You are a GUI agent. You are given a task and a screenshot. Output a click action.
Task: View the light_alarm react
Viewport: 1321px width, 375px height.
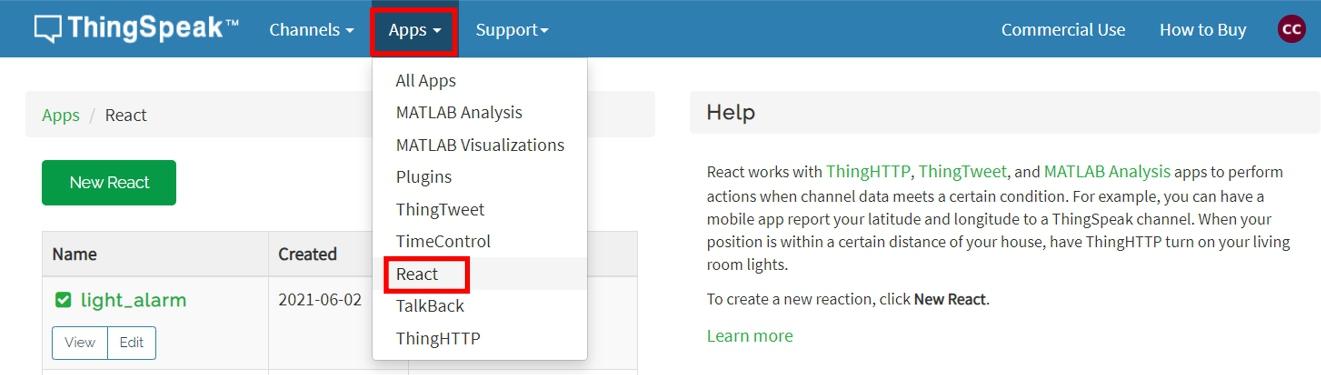[x=80, y=342]
